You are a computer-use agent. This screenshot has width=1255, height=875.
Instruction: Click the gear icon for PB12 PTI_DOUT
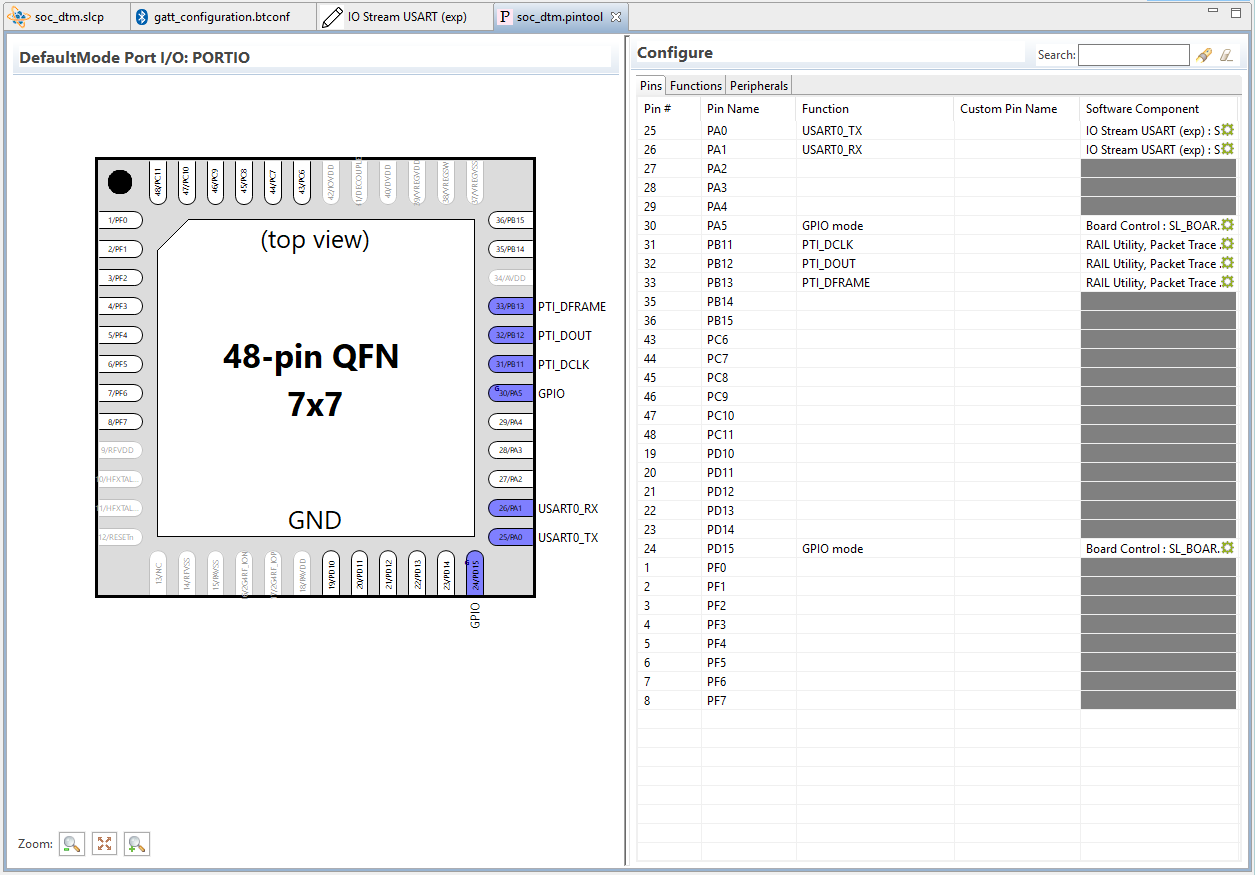click(1227, 264)
